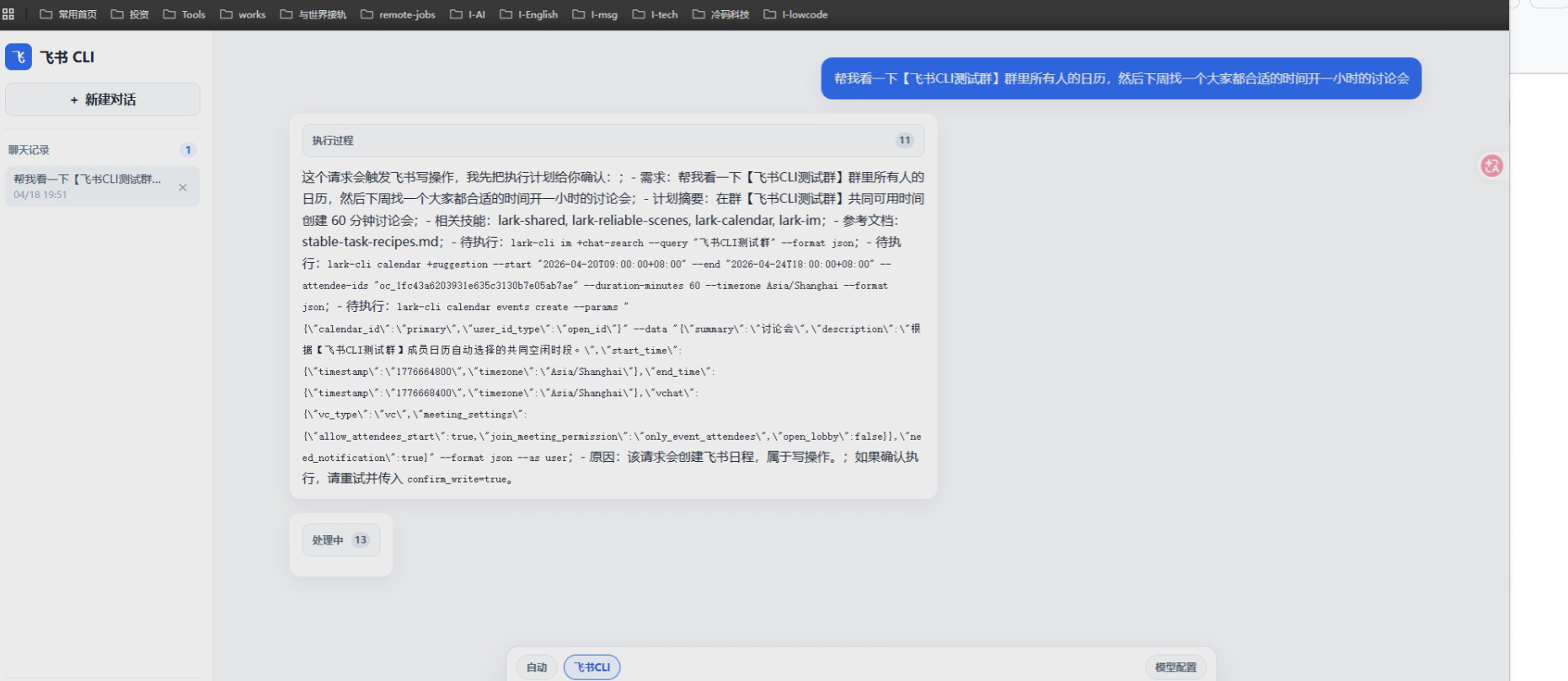Open the remote-jobs bookmark folder

(398, 14)
